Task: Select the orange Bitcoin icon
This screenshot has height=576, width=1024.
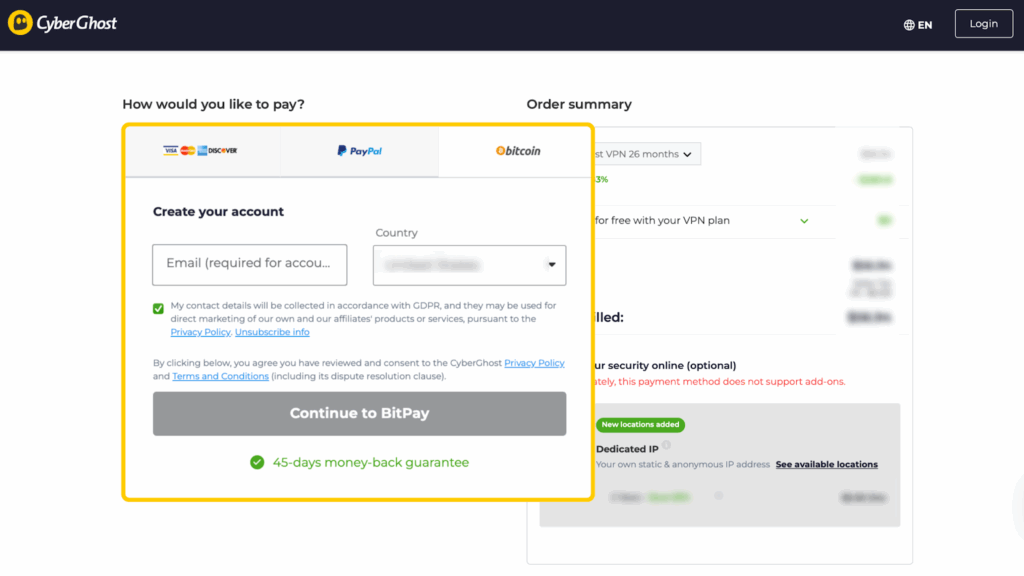Action: [501, 151]
